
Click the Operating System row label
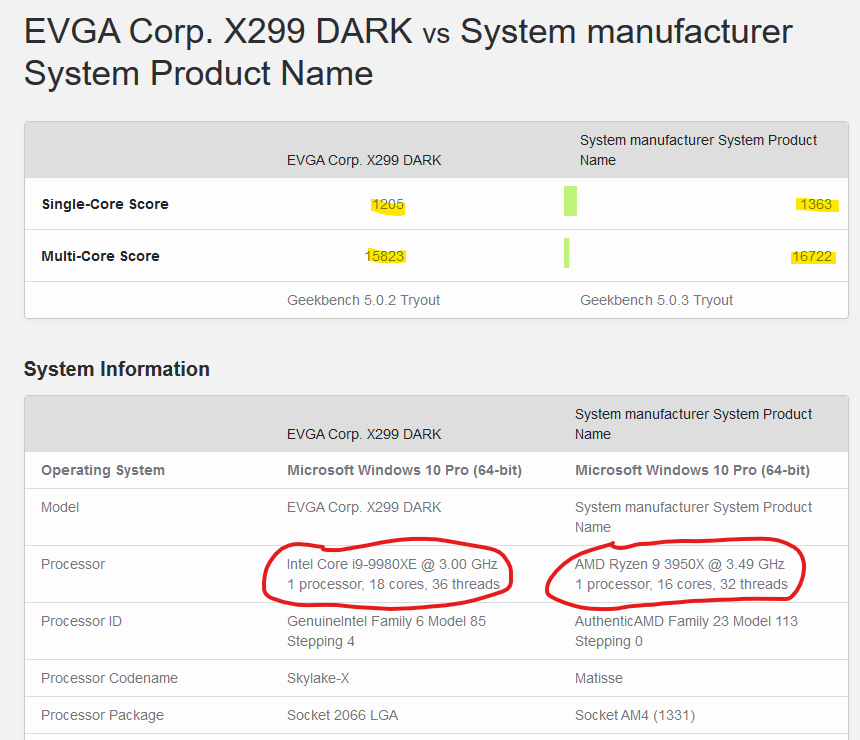pos(103,471)
